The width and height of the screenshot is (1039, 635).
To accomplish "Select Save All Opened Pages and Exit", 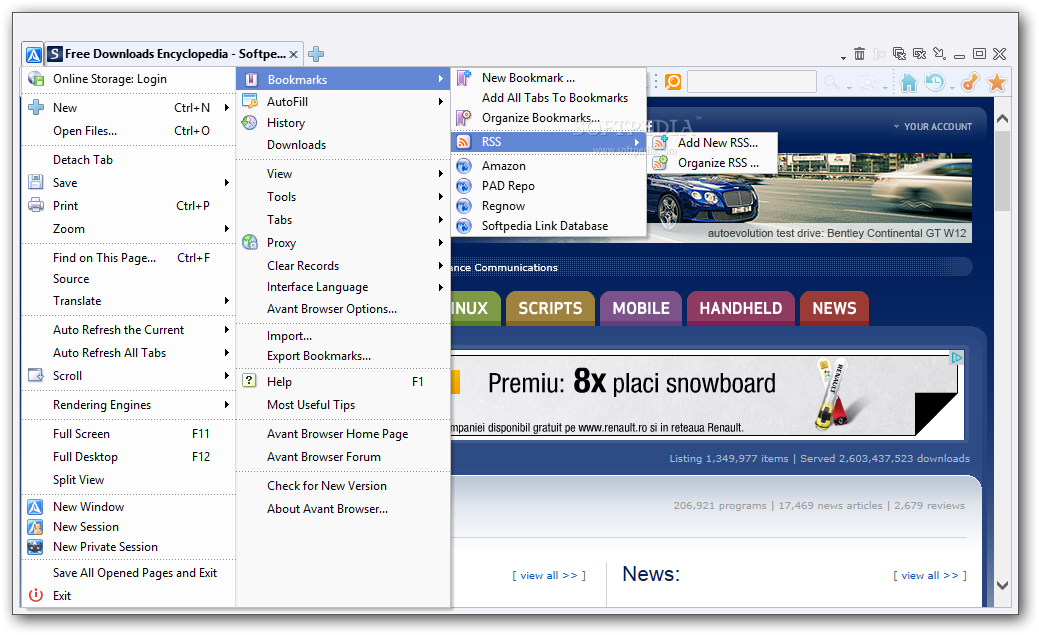I will [129, 573].
